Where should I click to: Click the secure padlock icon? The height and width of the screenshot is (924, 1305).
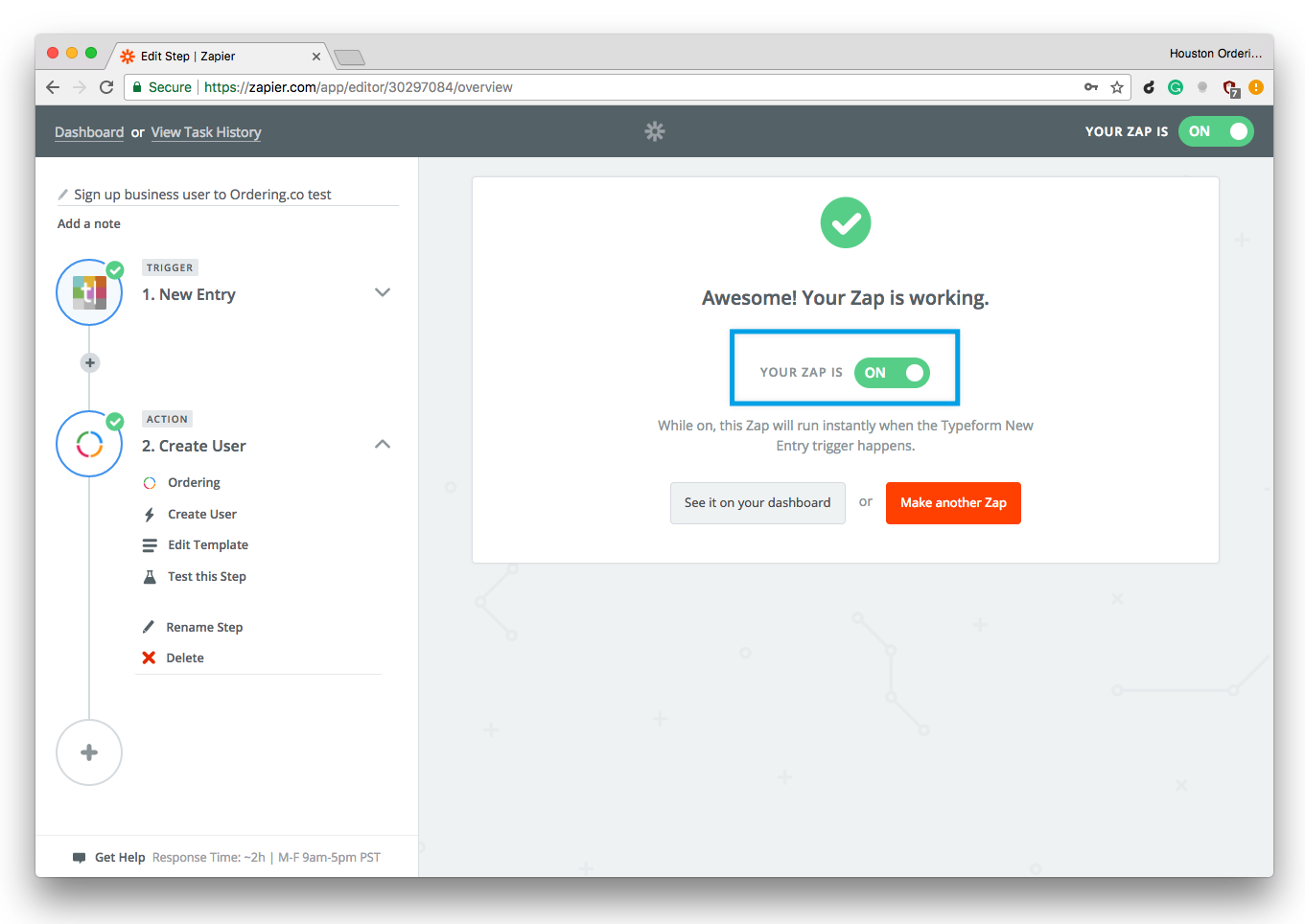tap(137, 87)
